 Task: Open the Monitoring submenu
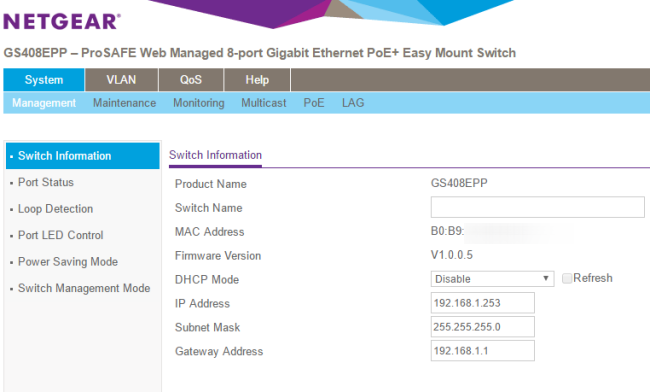pyautogui.click(x=199, y=103)
